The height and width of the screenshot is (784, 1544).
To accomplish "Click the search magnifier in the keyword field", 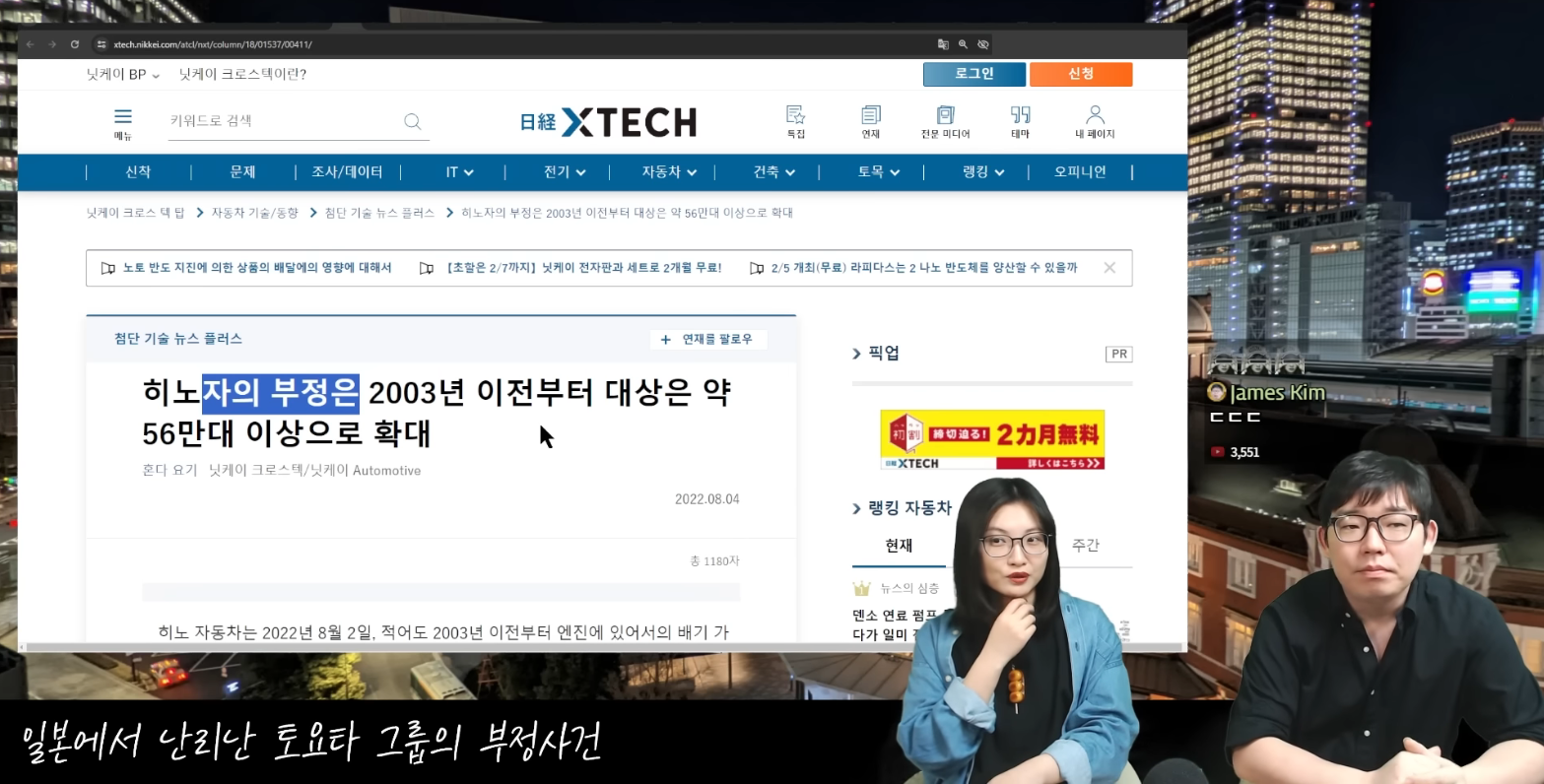I will coord(412,120).
